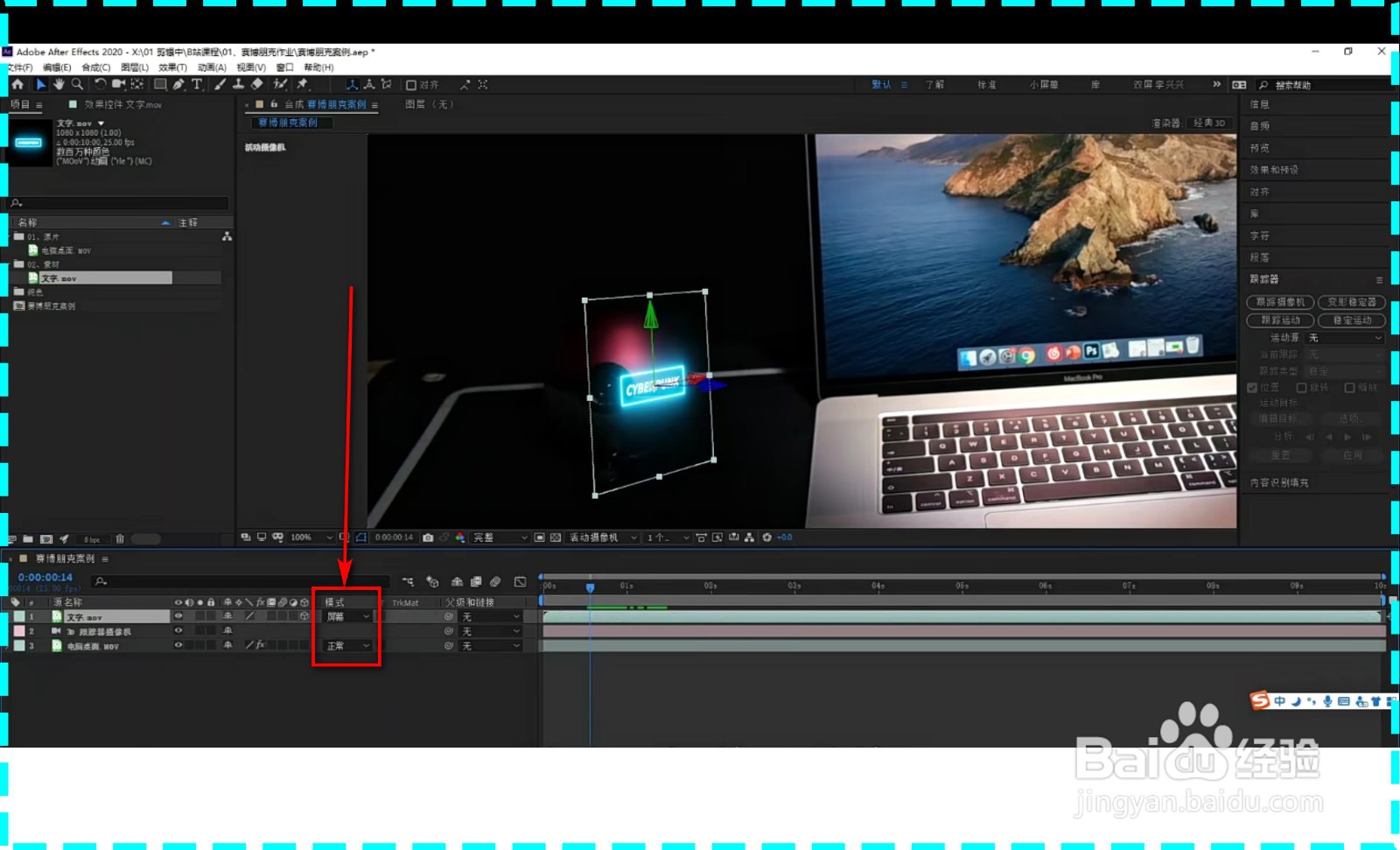The width and height of the screenshot is (1400, 850).
Task: Click the composition mini-flowchart icon in timeline
Action: (x=408, y=581)
